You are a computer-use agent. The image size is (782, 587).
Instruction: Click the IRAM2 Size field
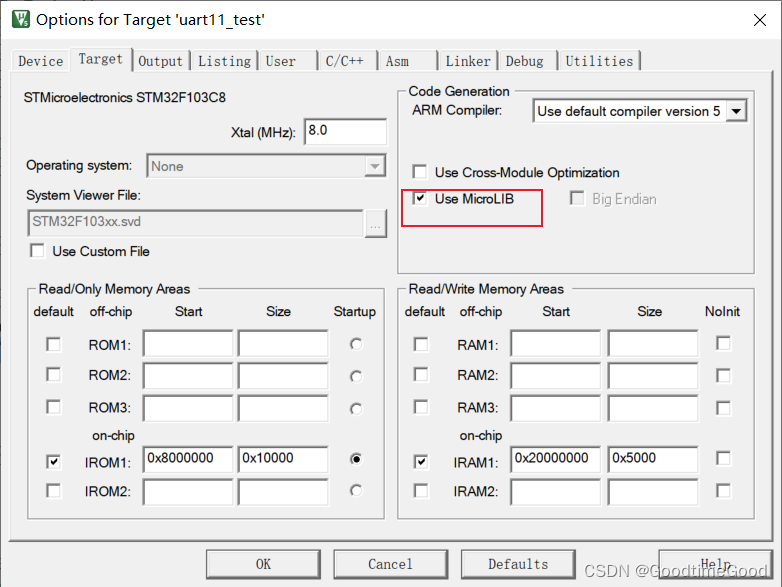(x=653, y=492)
